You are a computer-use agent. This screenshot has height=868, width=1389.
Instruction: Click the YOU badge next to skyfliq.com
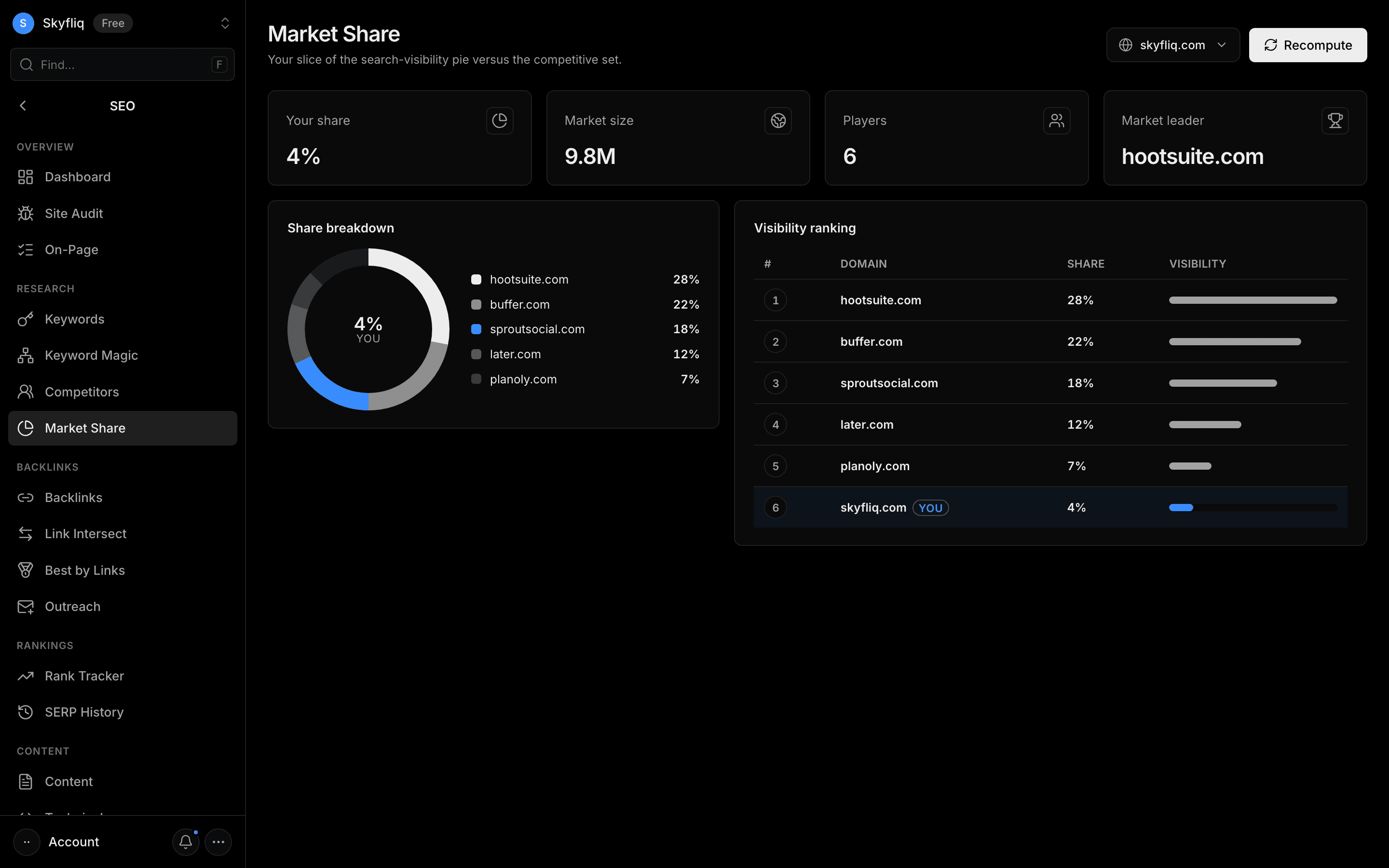(930, 507)
